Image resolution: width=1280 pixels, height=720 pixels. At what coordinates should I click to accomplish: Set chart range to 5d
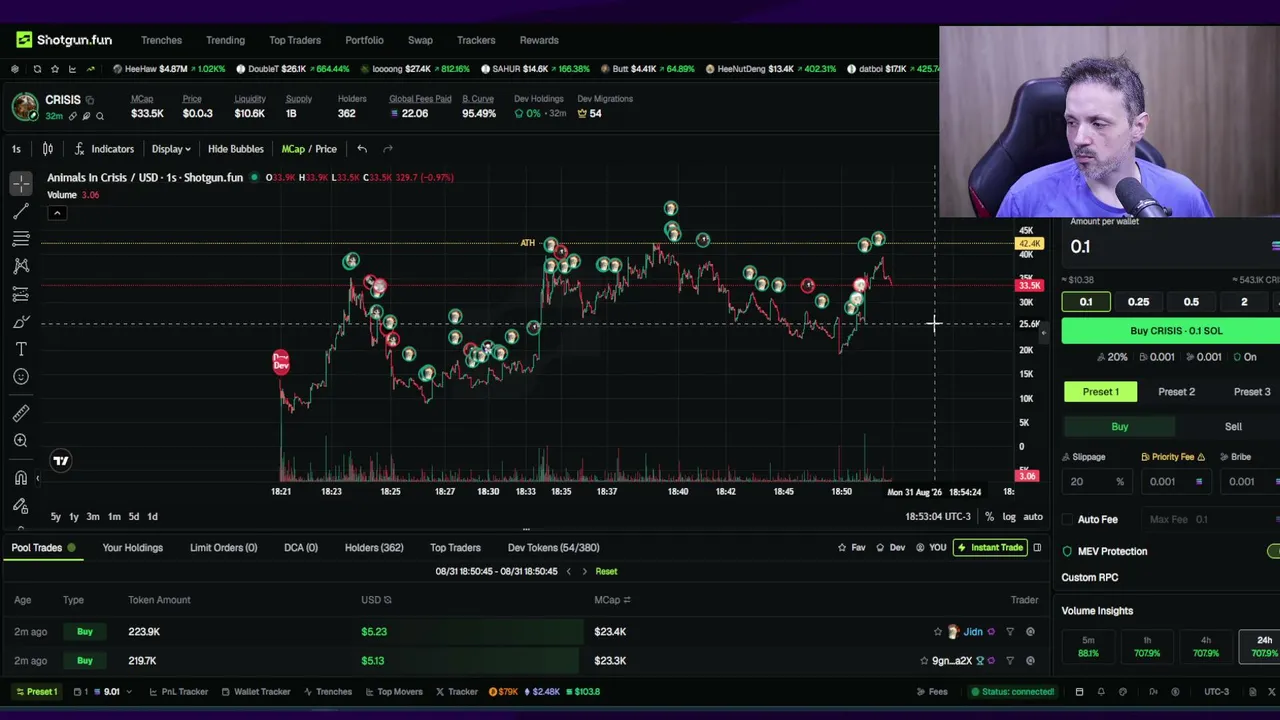(x=133, y=517)
